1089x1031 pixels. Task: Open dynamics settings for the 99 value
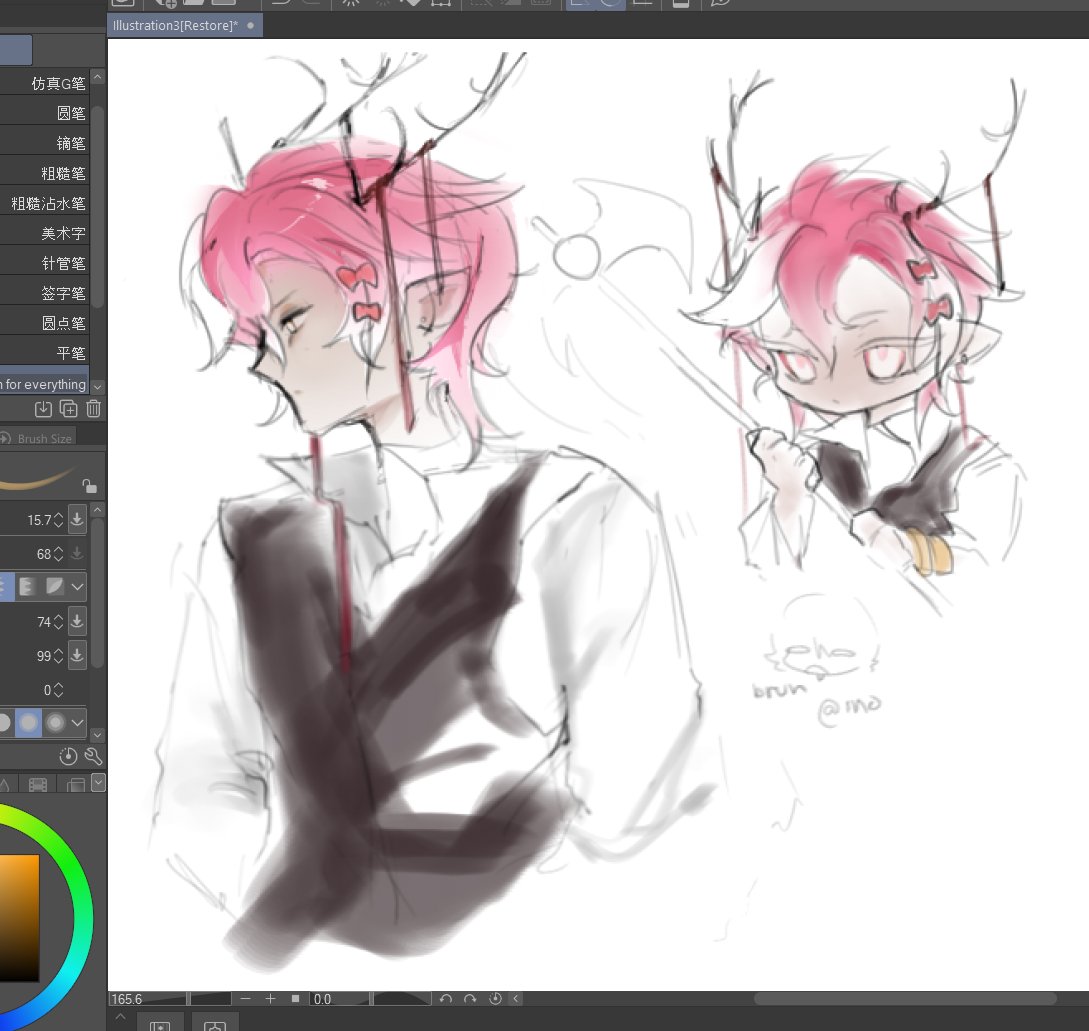[x=77, y=655]
